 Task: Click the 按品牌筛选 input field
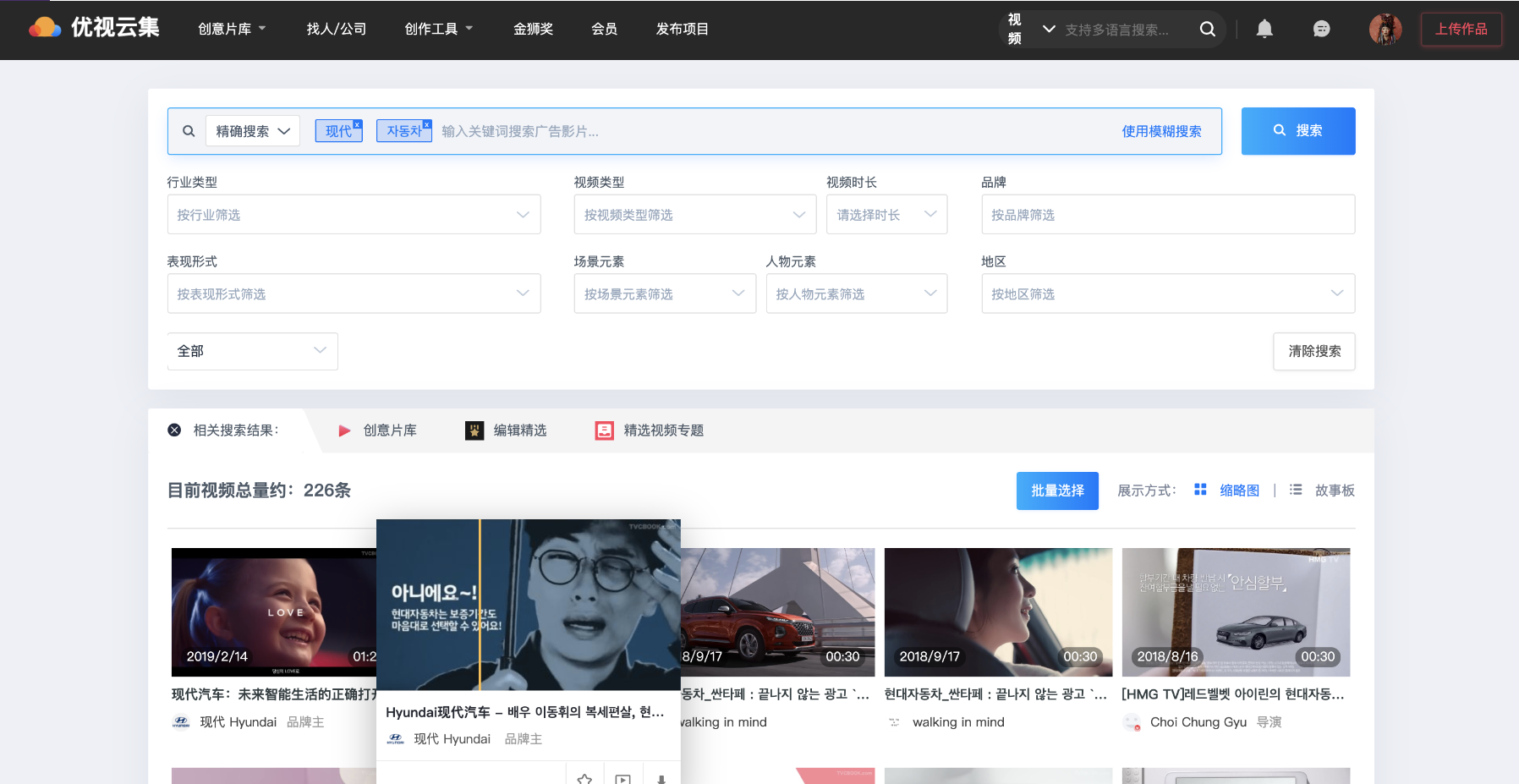[1168, 215]
